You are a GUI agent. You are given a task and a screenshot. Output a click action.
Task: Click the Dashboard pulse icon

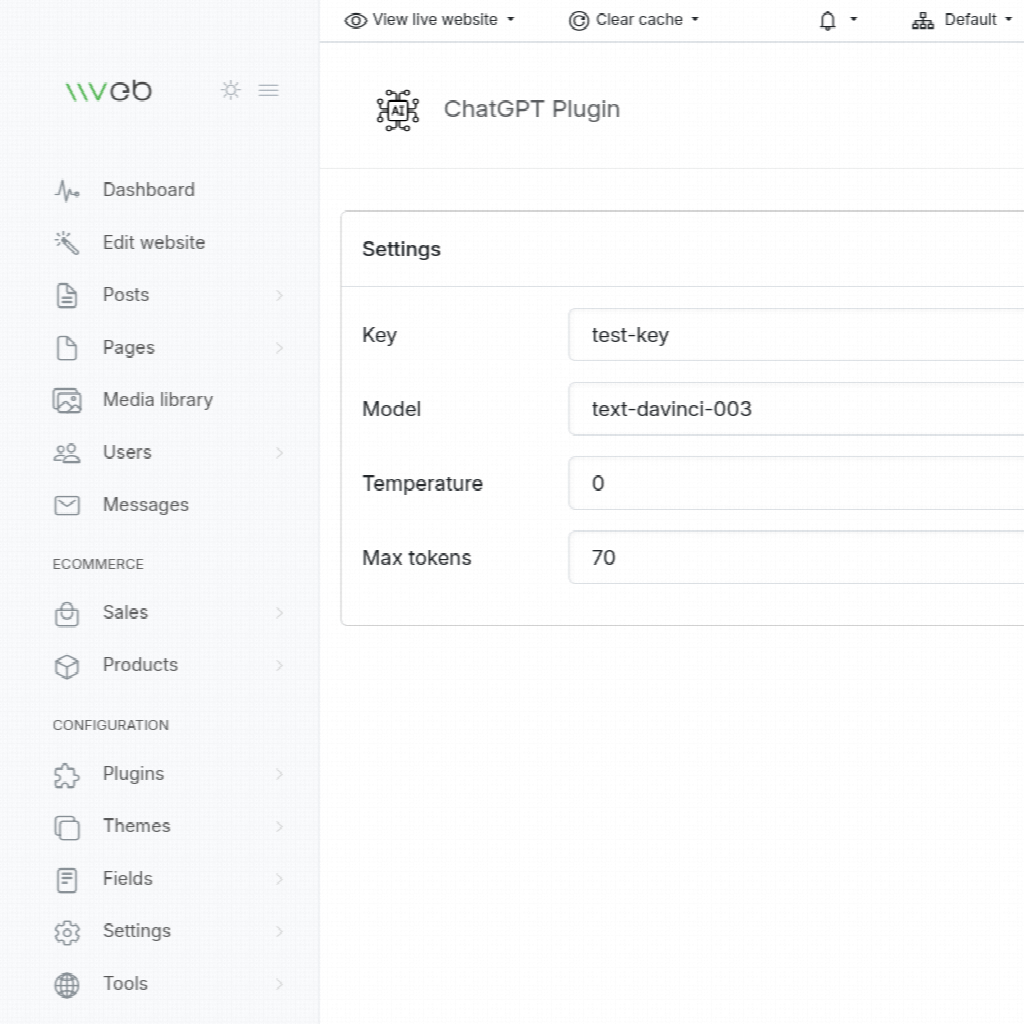coord(66,191)
